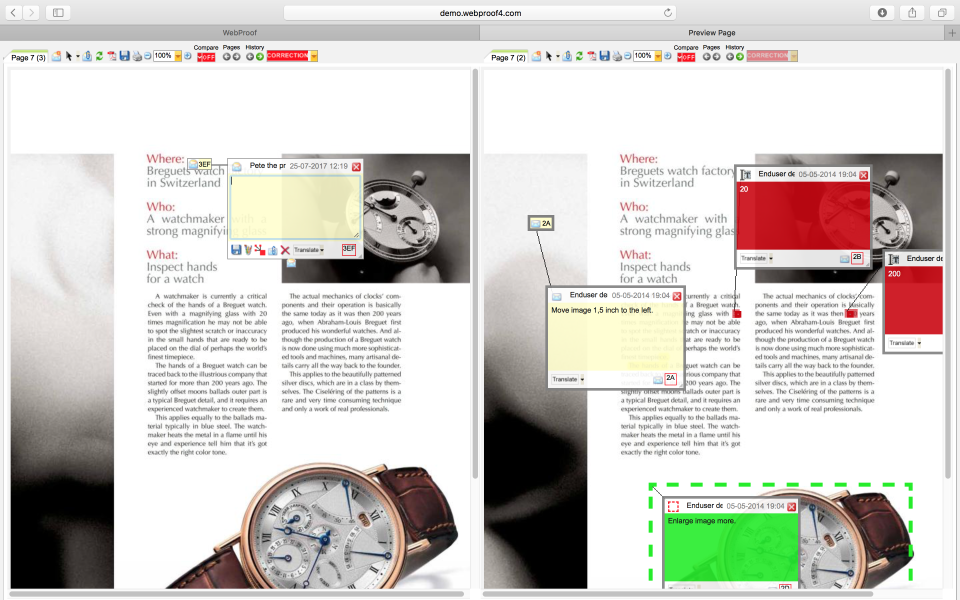Select the Page 7 (3) tab
Viewport: 960px width, 600px height.
(x=28, y=58)
